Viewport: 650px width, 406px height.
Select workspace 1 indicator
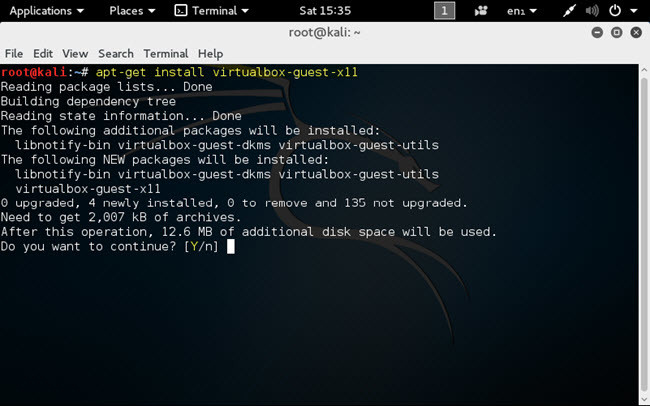click(444, 11)
